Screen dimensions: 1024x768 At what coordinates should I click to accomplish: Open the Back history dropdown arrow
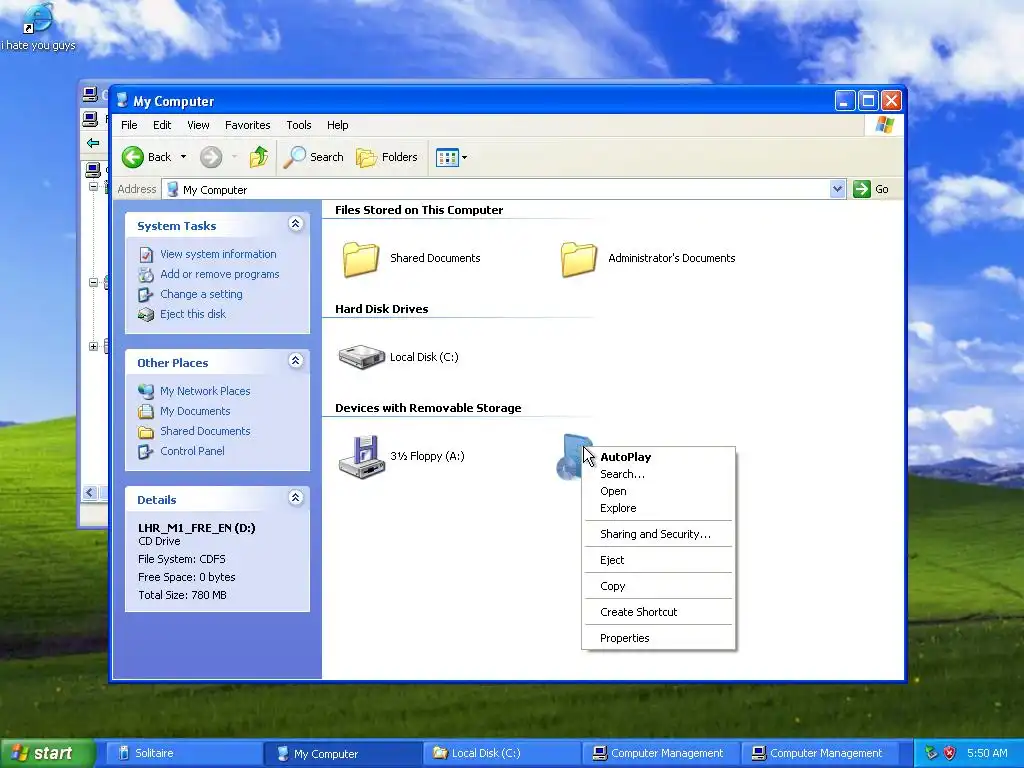[184, 157]
